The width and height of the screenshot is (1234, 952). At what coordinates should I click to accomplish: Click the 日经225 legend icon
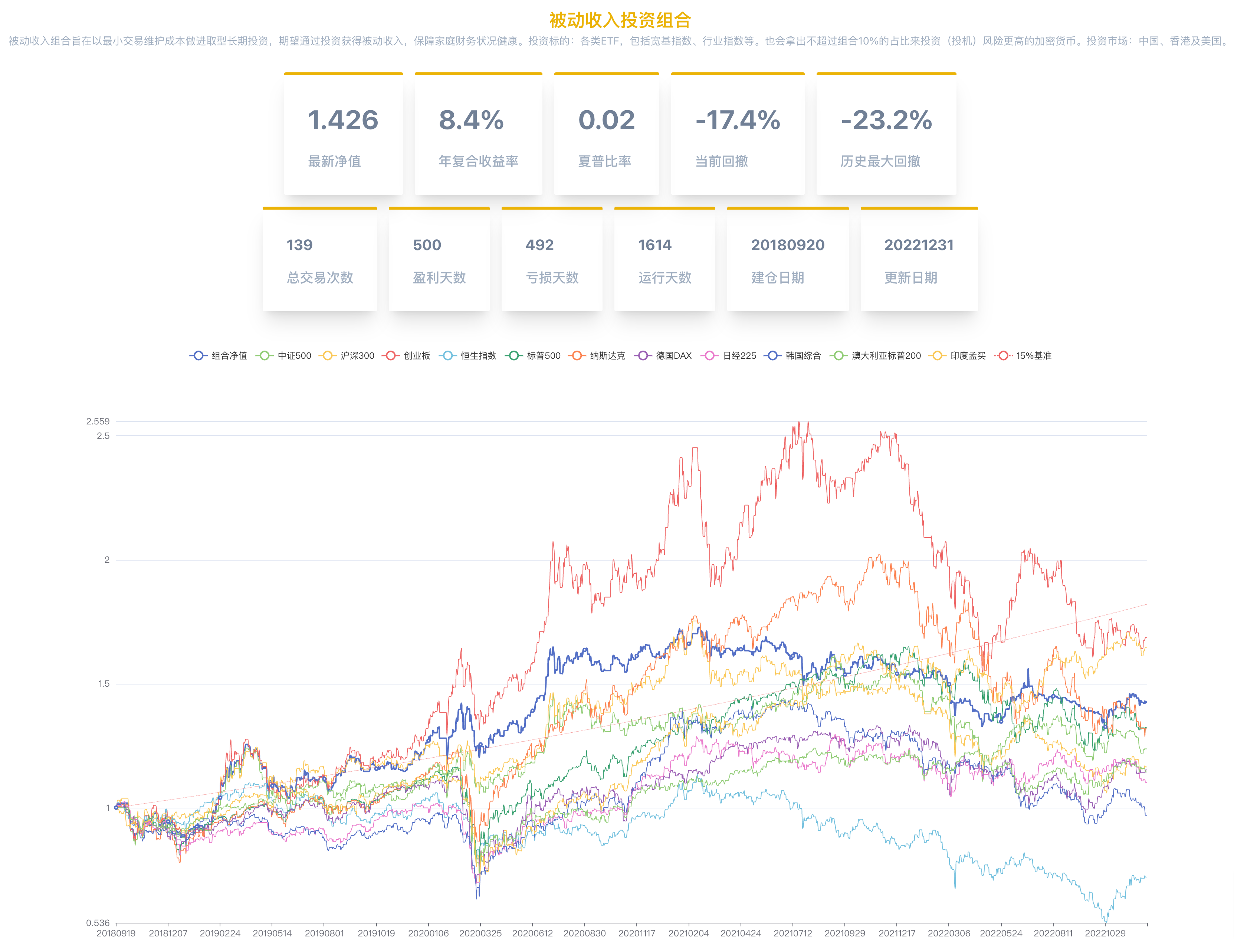709,355
